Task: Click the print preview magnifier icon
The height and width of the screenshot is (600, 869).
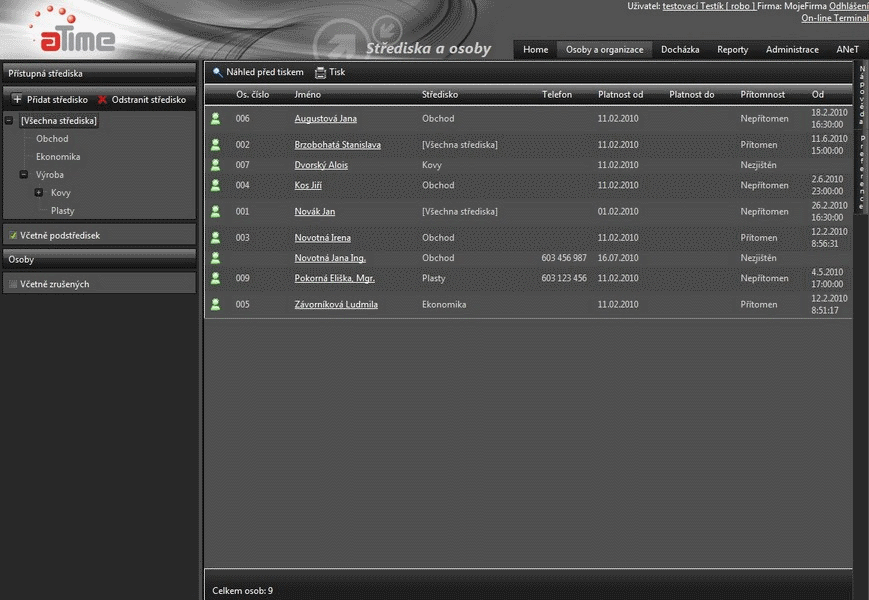Action: click(217, 73)
